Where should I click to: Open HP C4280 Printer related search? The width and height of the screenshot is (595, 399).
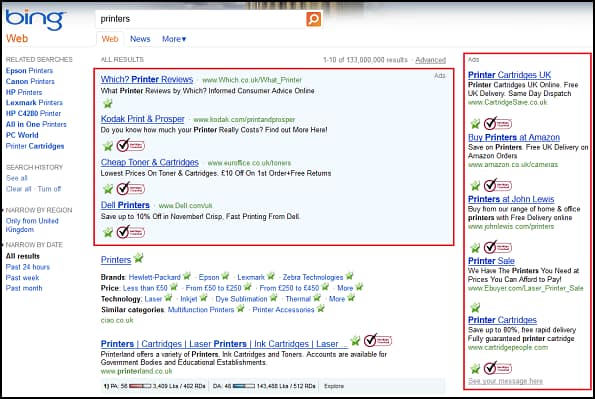pos(33,113)
